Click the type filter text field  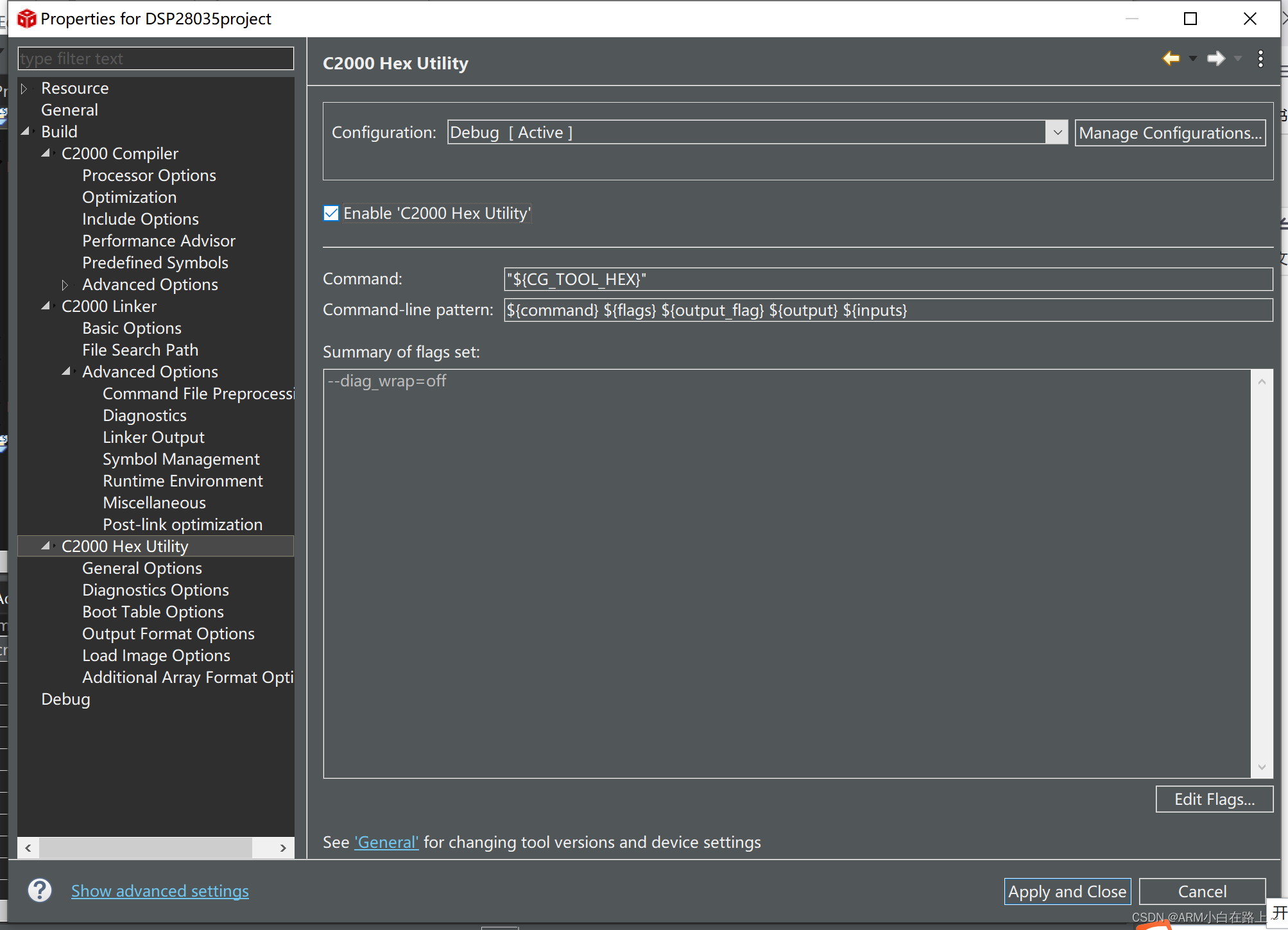pyautogui.click(x=155, y=58)
